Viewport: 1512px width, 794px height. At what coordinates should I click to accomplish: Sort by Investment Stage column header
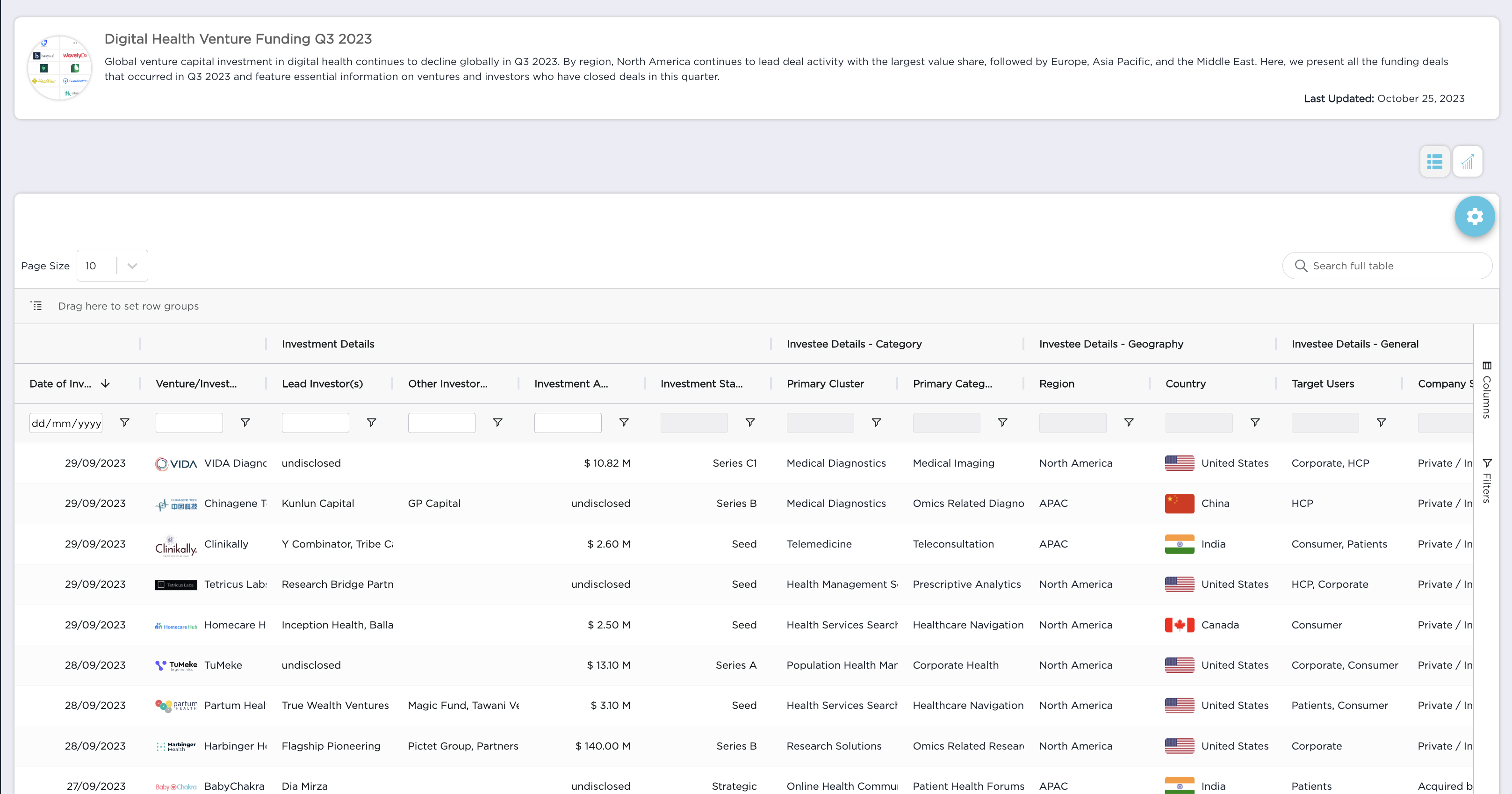pos(701,384)
